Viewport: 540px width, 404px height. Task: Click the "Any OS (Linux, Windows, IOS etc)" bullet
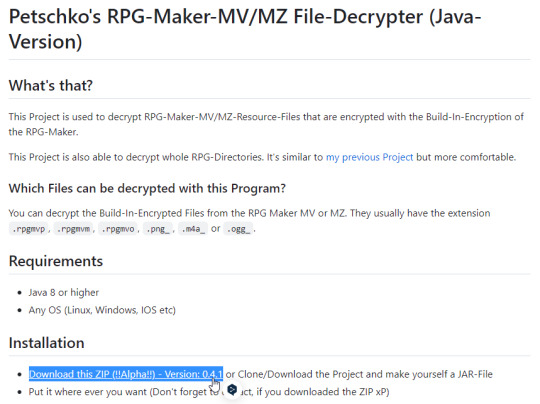click(x=102, y=310)
